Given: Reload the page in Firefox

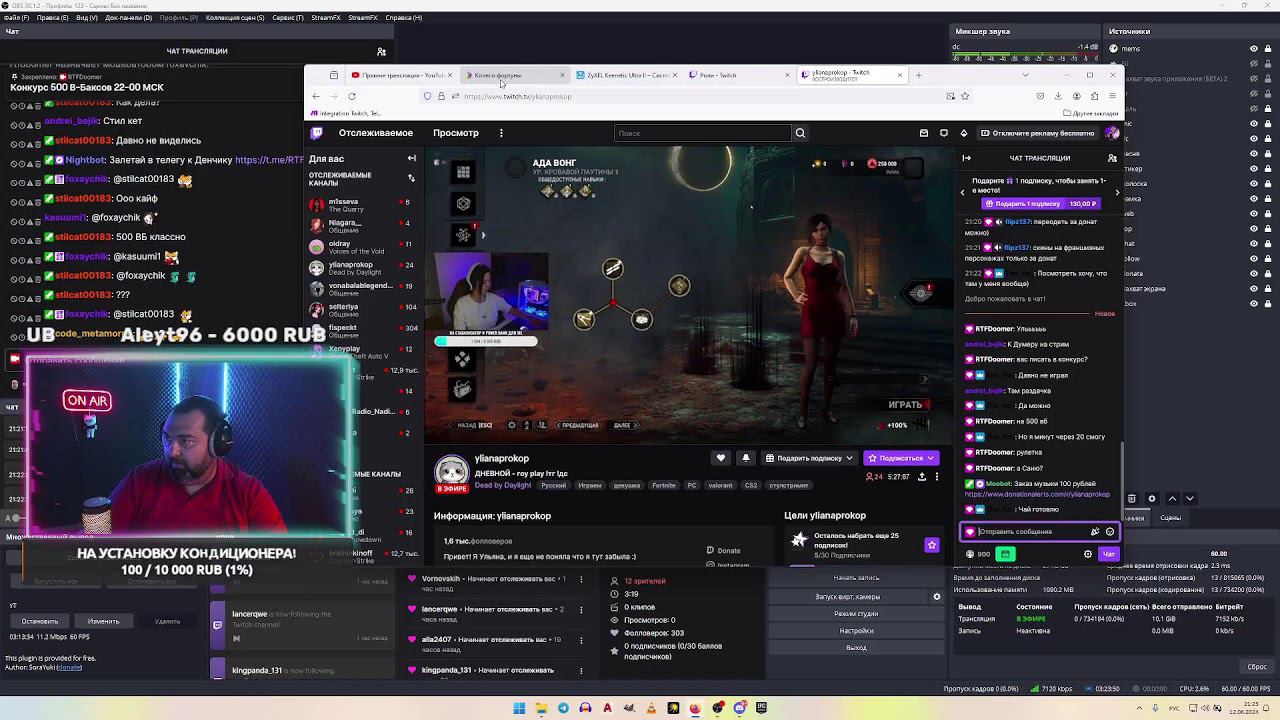Looking at the screenshot, I should [x=352, y=96].
